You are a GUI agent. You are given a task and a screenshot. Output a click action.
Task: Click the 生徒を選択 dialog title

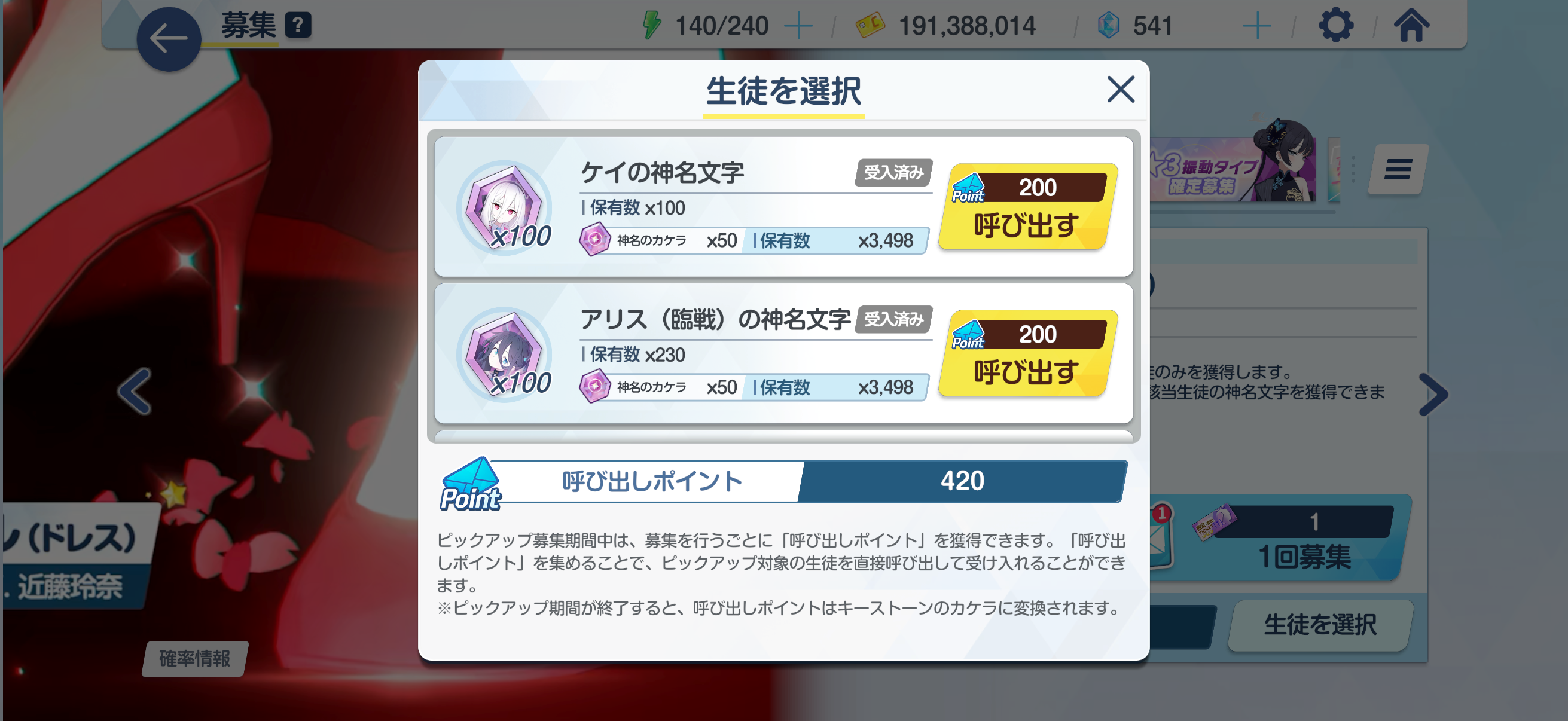tap(783, 91)
